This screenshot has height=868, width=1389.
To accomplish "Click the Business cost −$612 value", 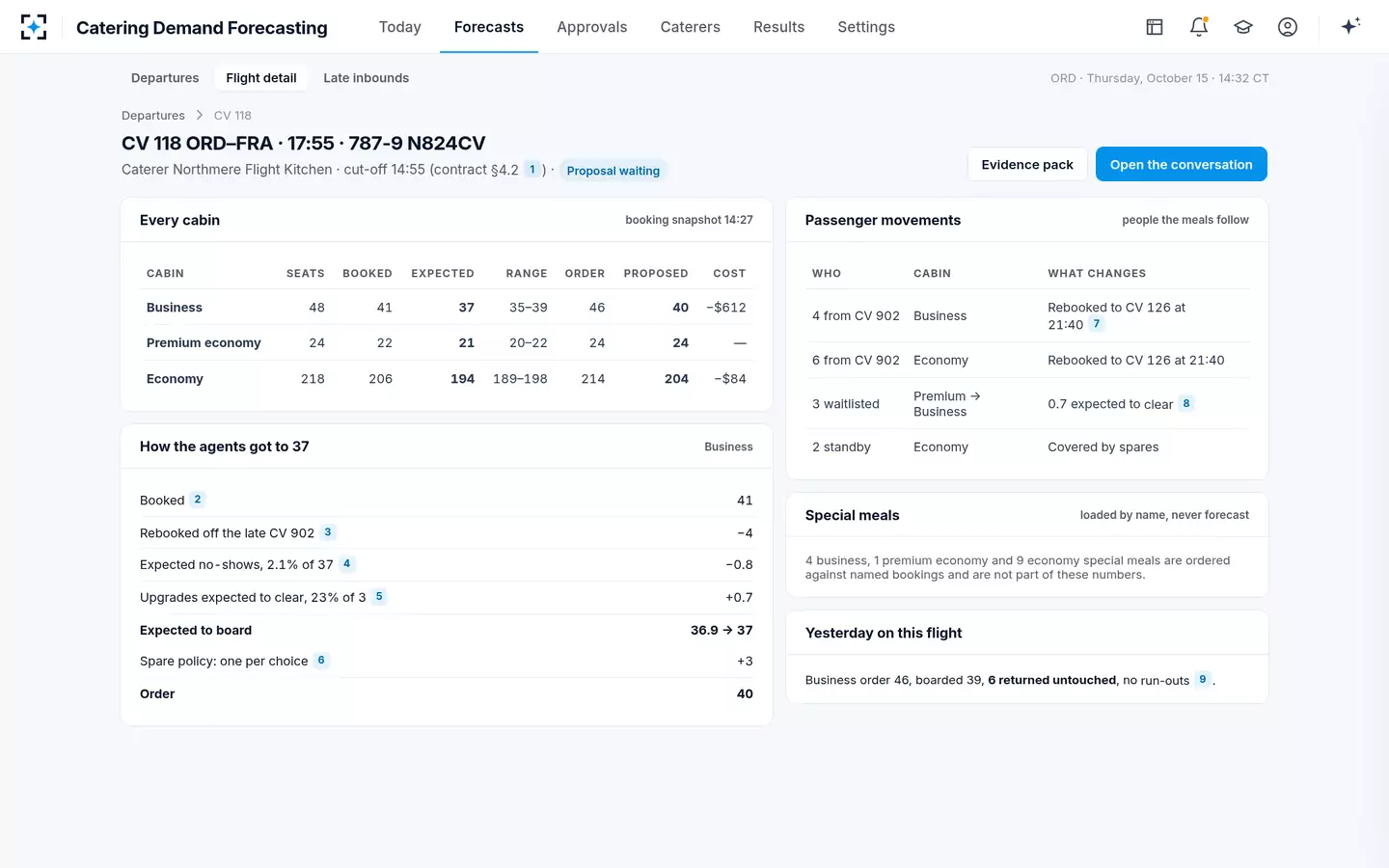I will pyautogui.click(x=726, y=308).
